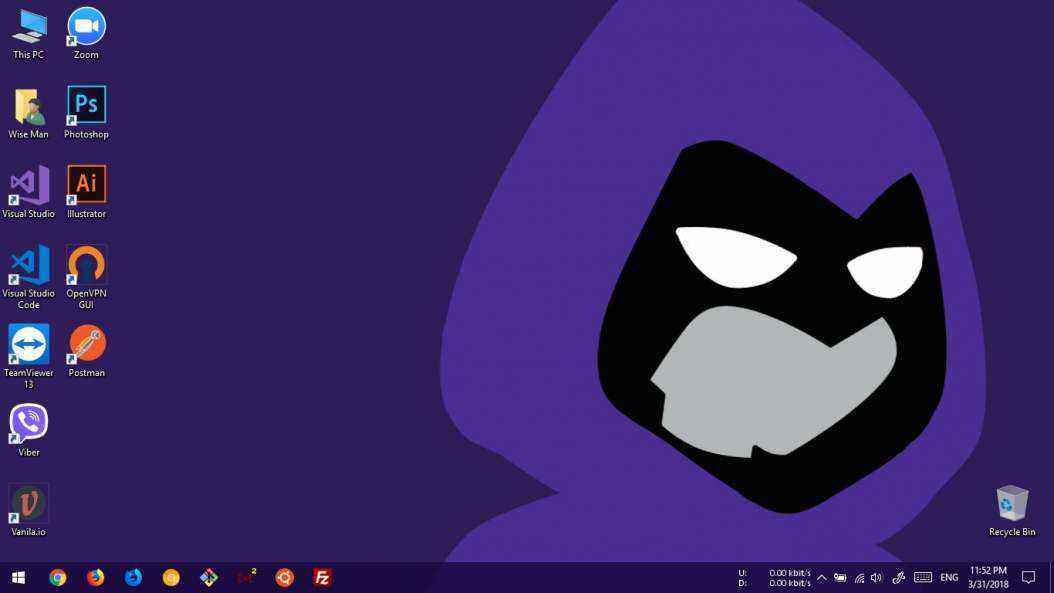Viewport: 1054px width, 593px height.
Task: Open the touch keyboard
Action: 923,578
